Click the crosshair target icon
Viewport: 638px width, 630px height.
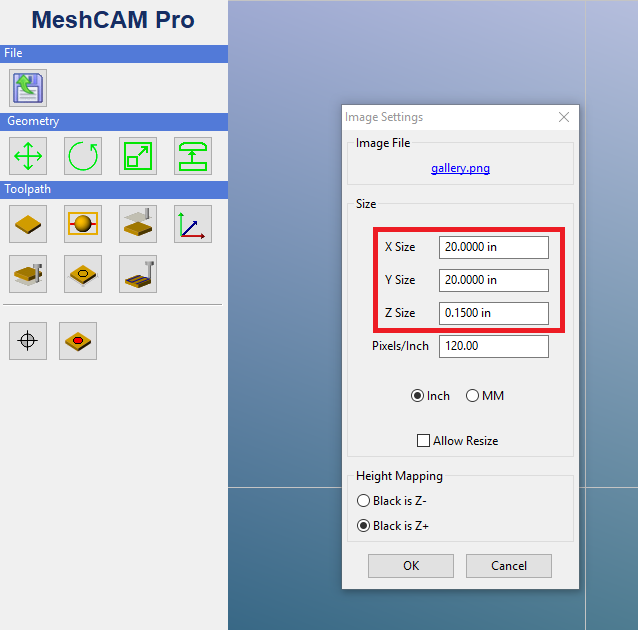(28, 341)
